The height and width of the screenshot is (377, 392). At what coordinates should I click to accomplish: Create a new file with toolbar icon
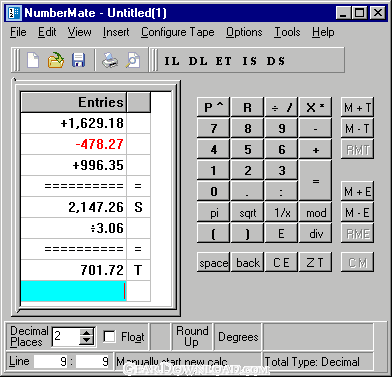pyautogui.click(x=33, y=60)
